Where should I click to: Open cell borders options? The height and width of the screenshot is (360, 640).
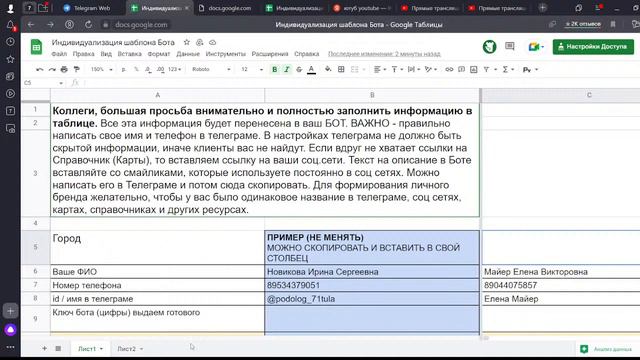click(341, 70)
